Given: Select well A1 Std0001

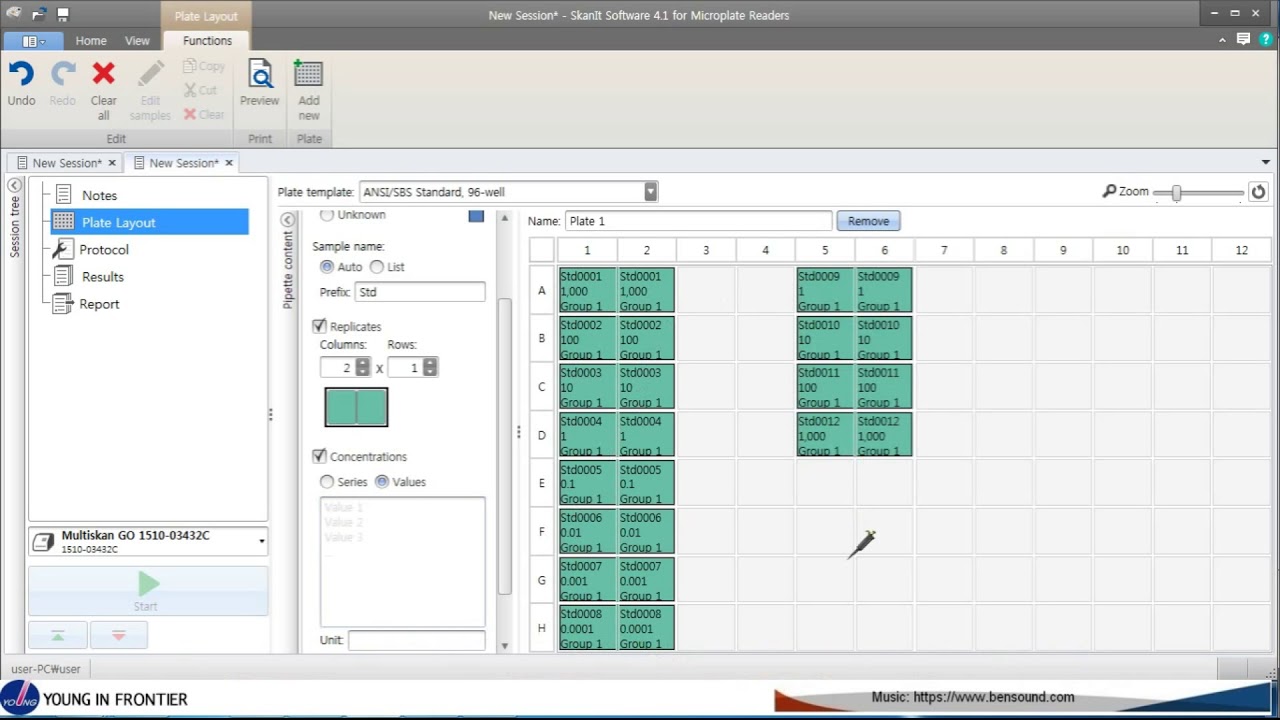Looking at the screenshot, I should (x=587, y=290).
